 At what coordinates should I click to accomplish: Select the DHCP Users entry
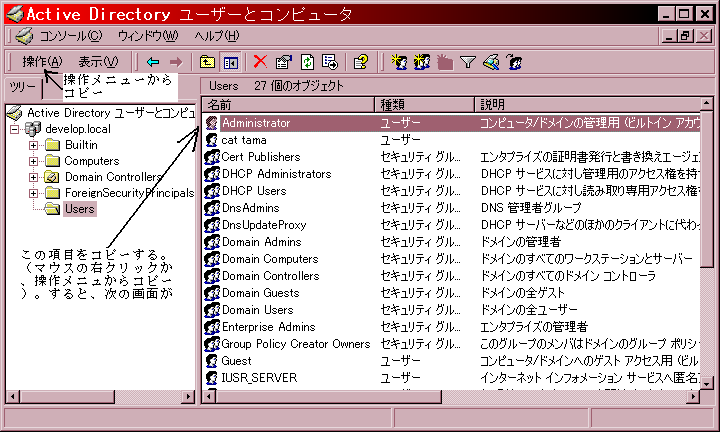click(254, 191)
